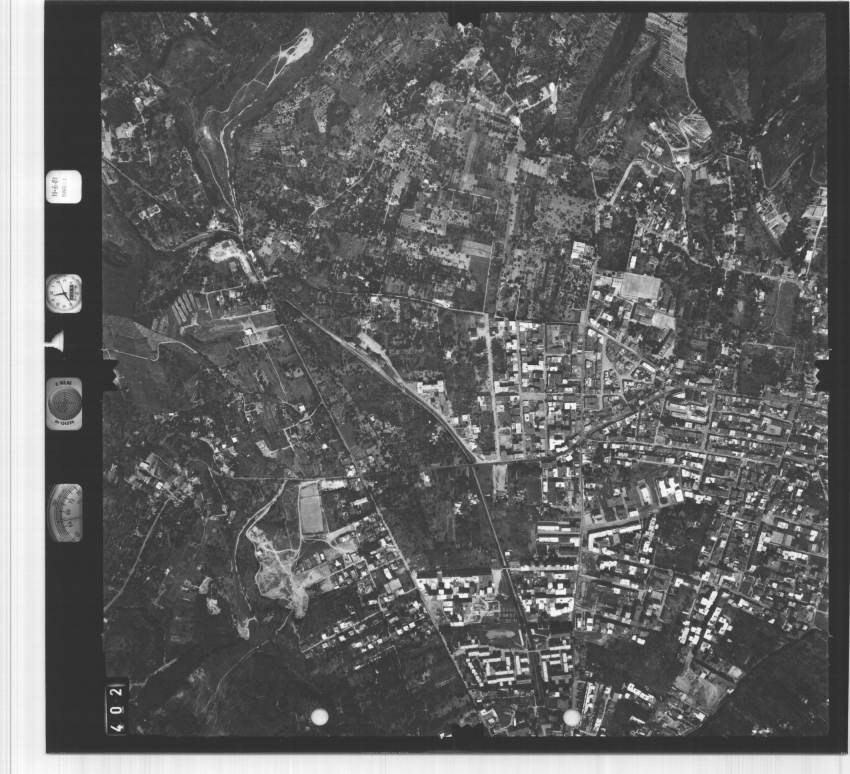The width and height of the screenshot is (850, 774).
Task: Click the diagonal road crossing the center
Action: tap(420, 400)
